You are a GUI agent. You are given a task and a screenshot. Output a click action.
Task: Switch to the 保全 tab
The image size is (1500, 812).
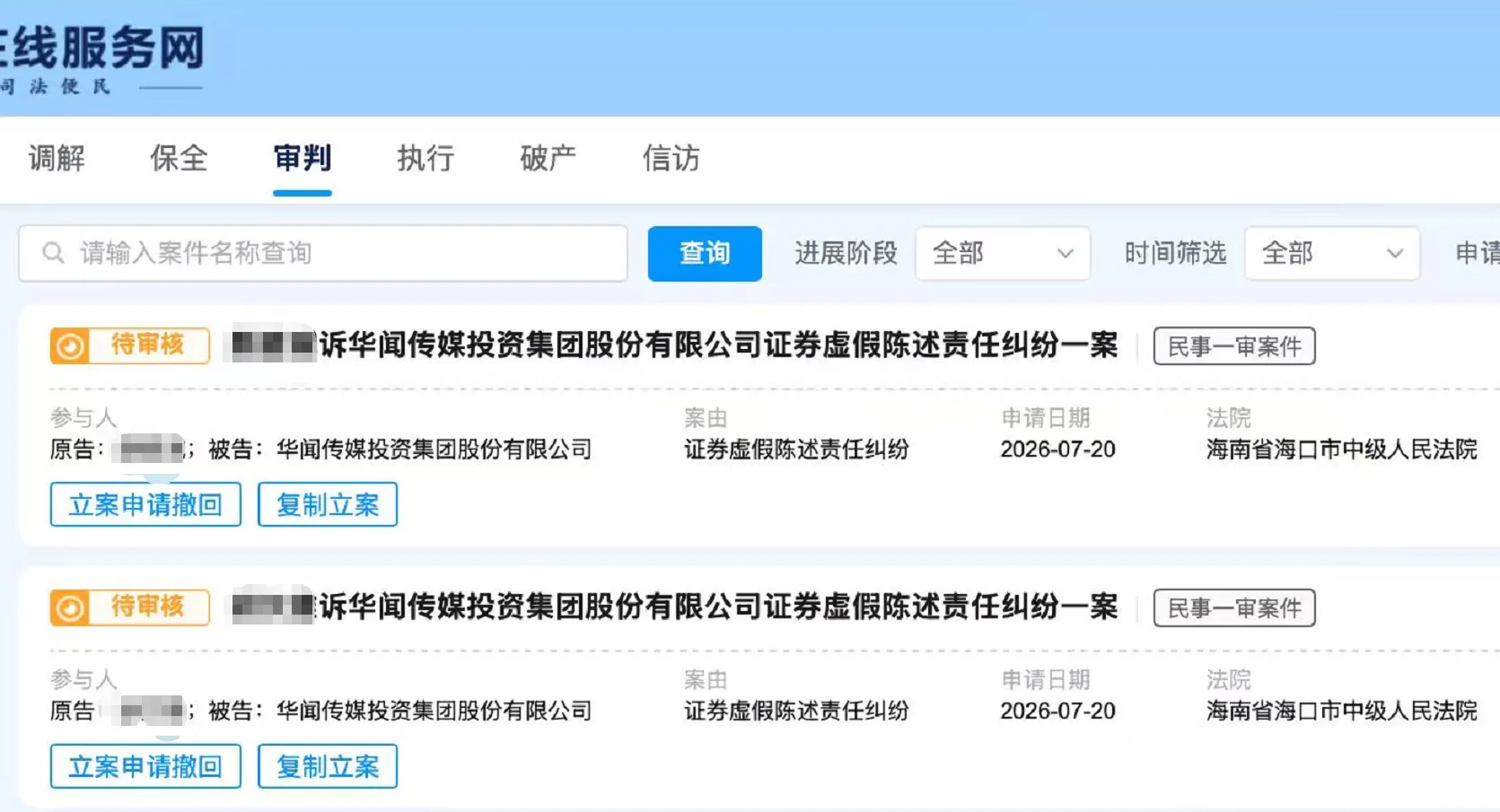[x=179, y=158]
